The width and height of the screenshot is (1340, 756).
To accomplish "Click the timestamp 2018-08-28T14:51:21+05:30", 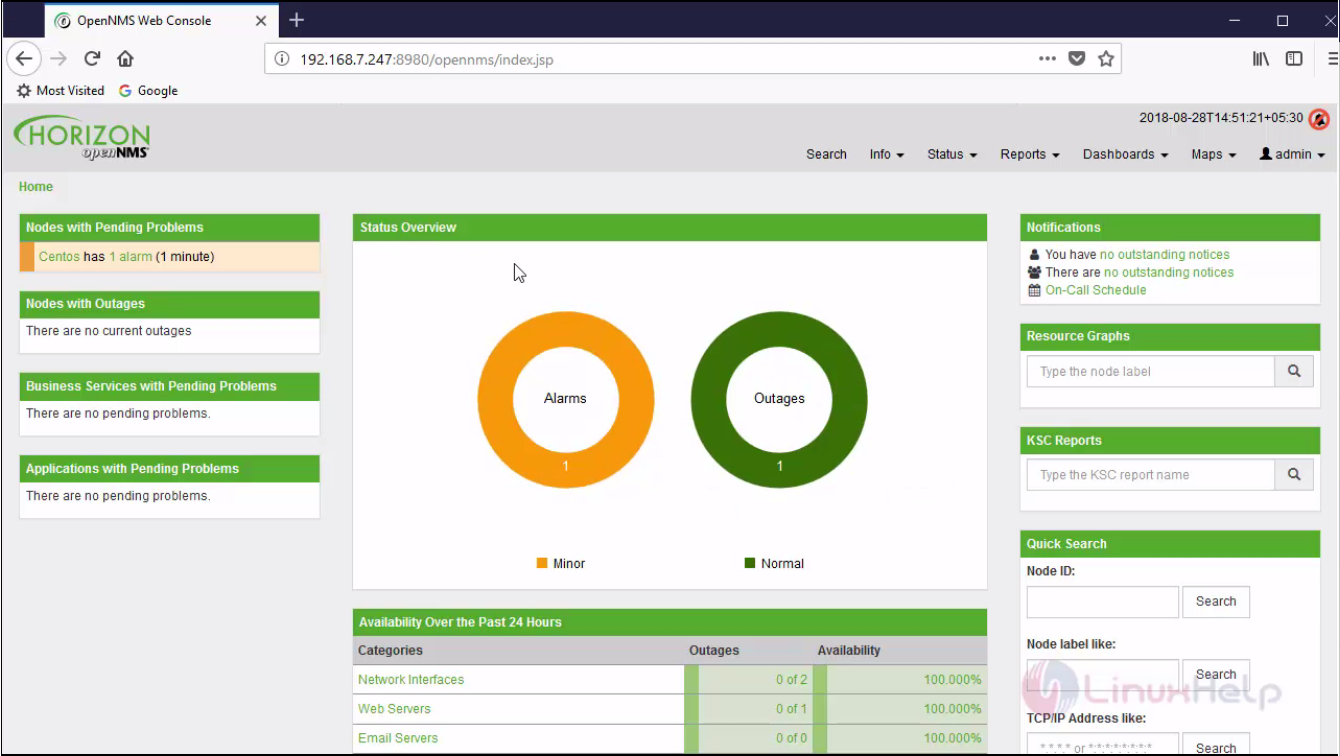I will coord(1221,118).
